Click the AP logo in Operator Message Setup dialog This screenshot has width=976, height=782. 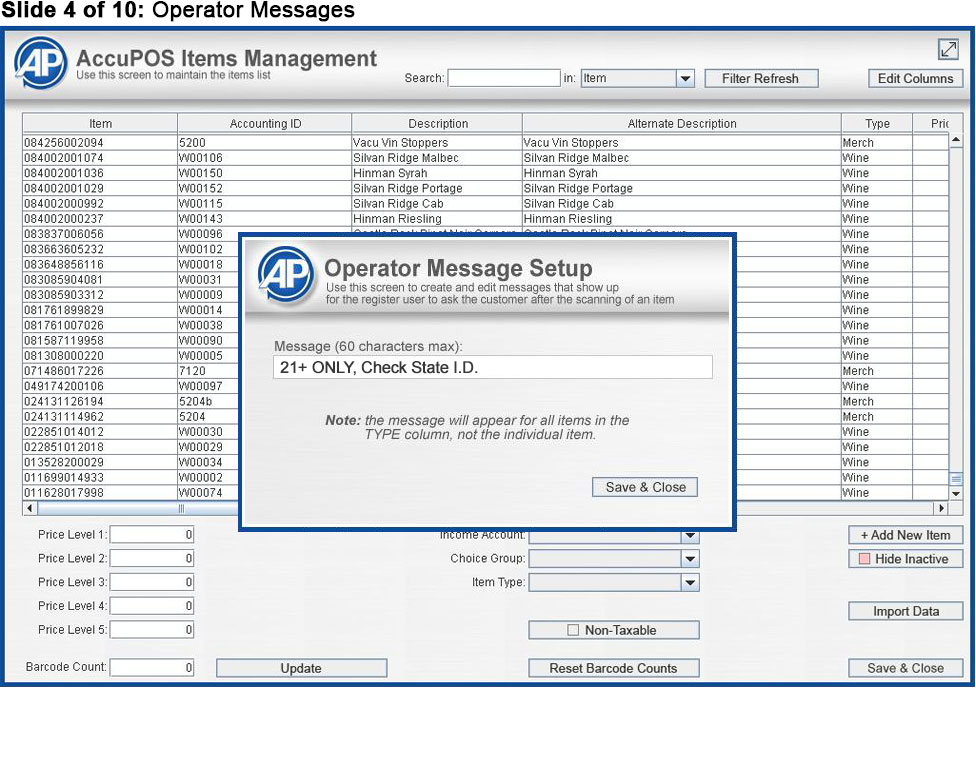pyautogui.click(x=286, y=273)
